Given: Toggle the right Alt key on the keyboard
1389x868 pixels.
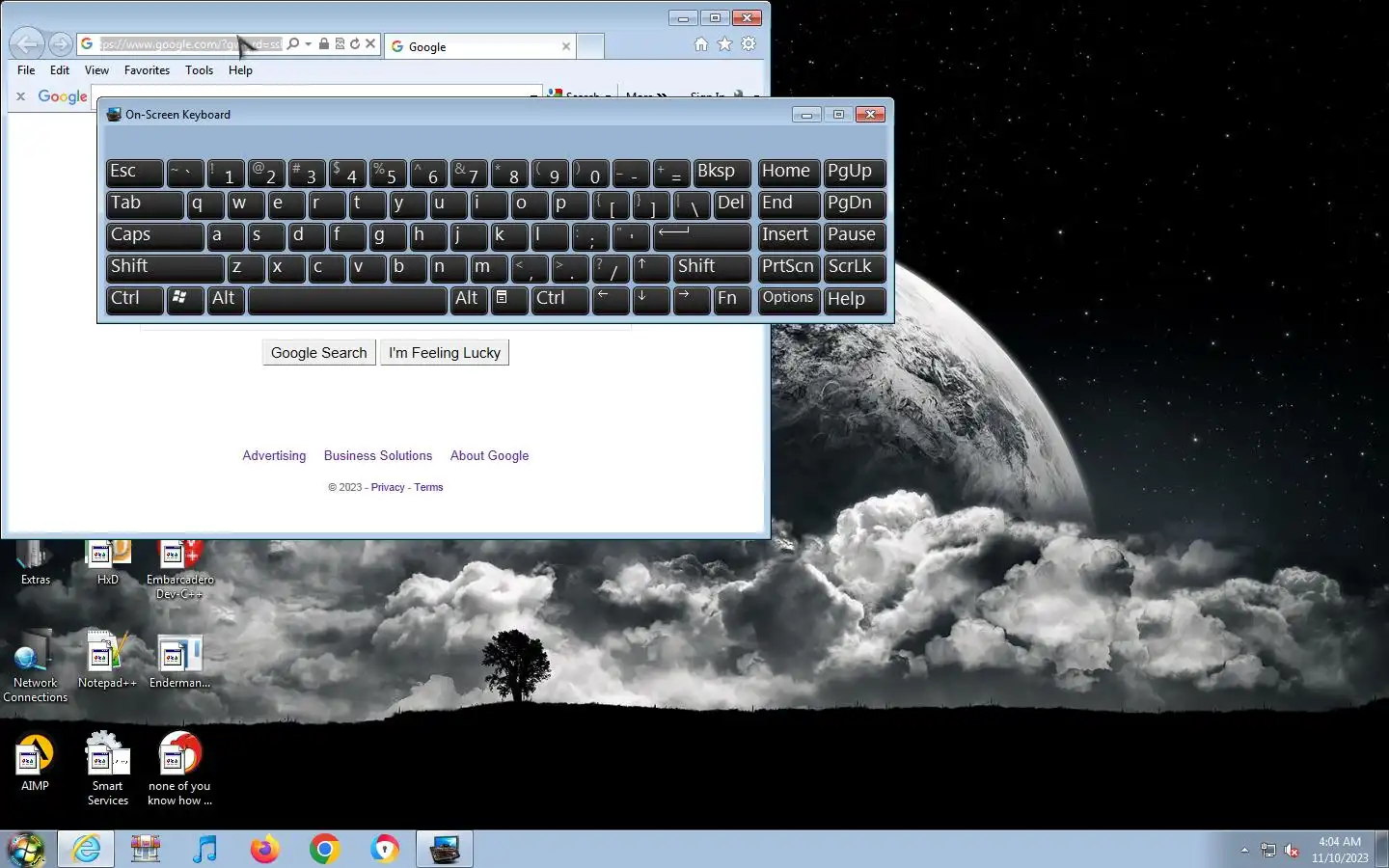Looking at the screenshot, I should tap(468, 300).
